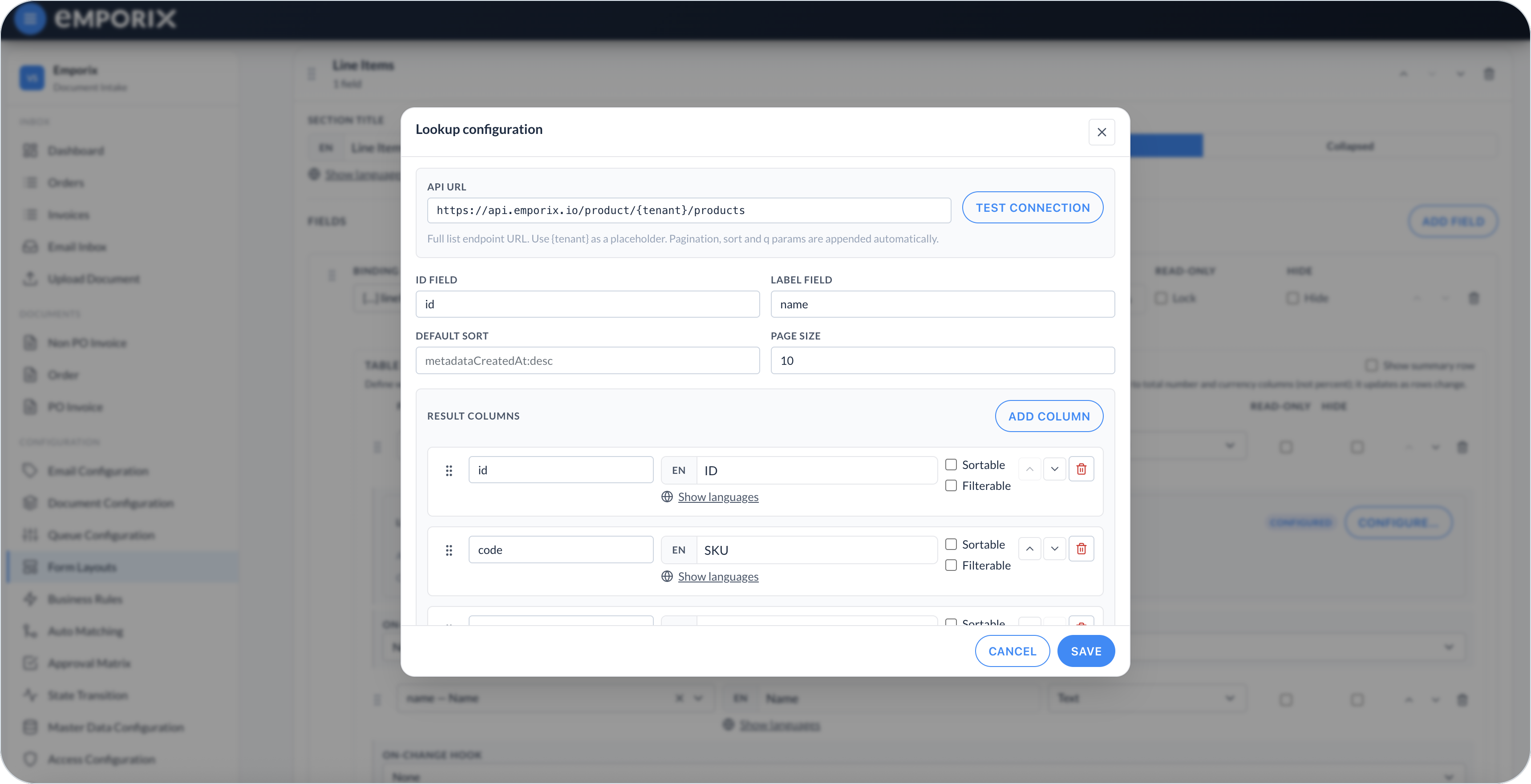The image size is (1531, 784).
Task: Enable Sortable for the SKU column
Action: pos(951,545)
